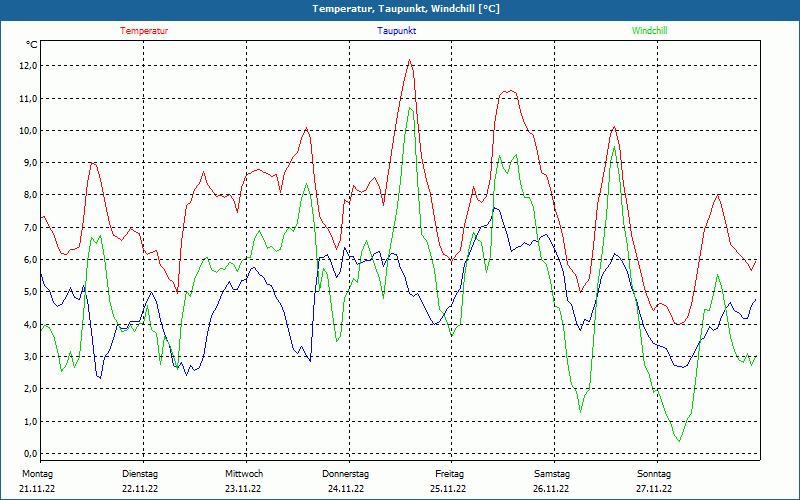800x500 pixels.
Task: Click the 10,0 y-axis value
Action: tap(28, 131)
